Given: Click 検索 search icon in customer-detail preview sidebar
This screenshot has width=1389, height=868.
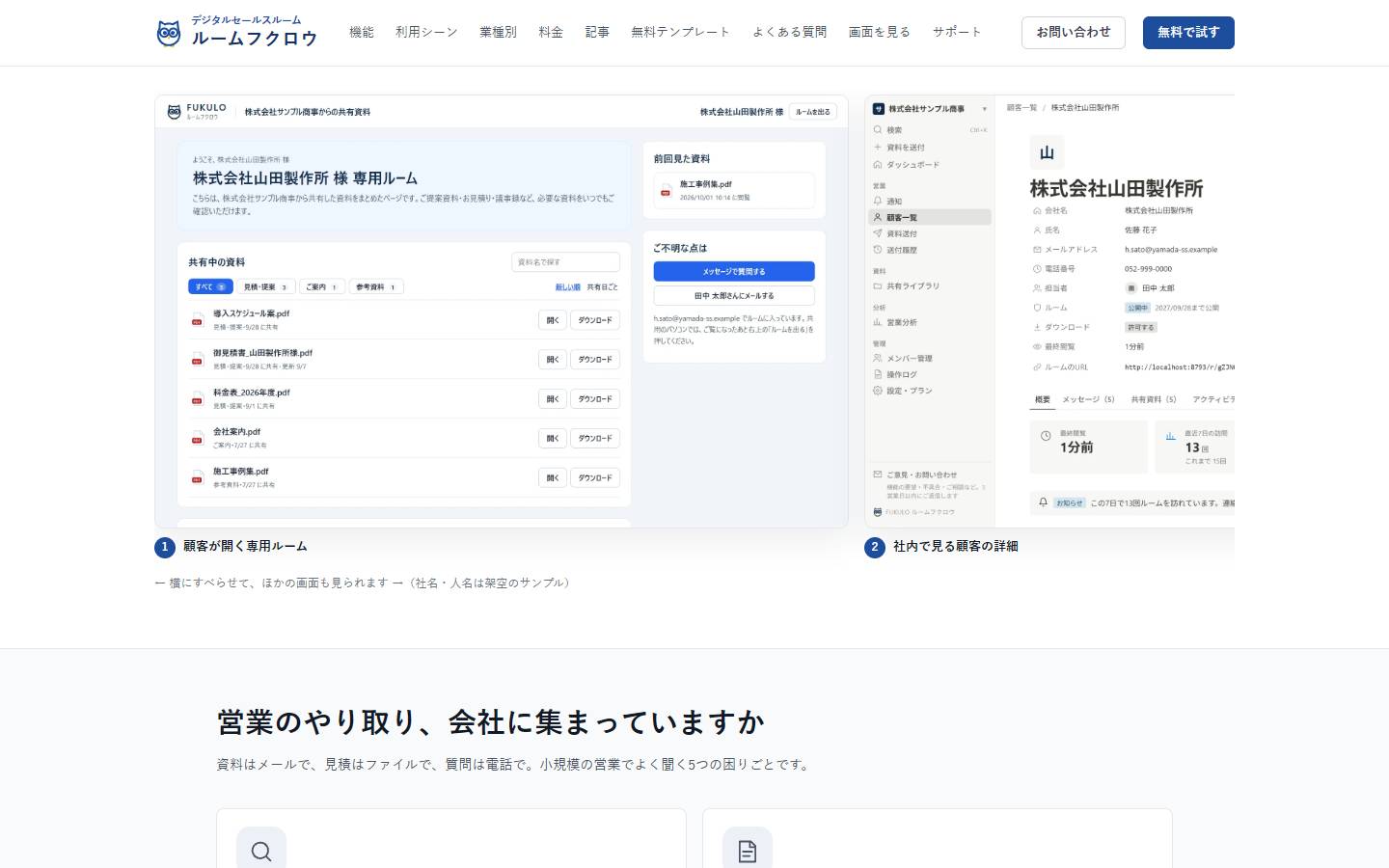Looking at the screenshot, I should [x=878, y=129].
